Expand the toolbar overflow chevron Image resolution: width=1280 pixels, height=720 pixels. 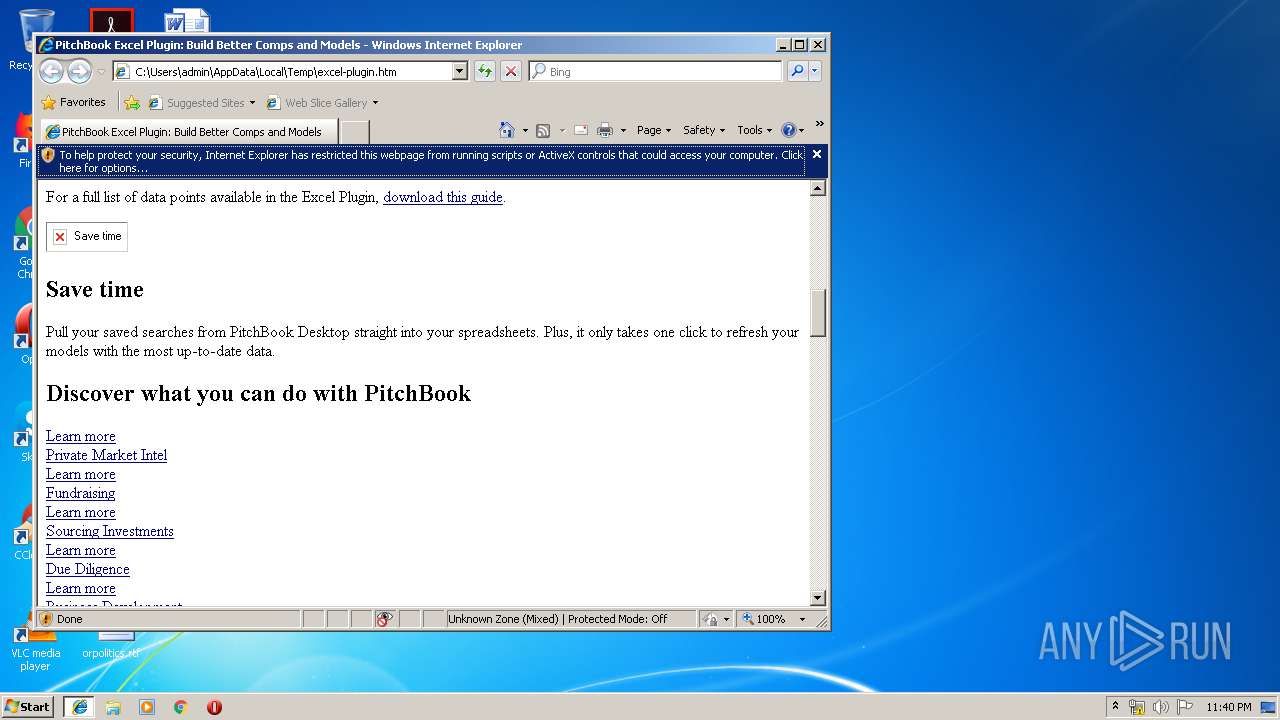click(x=819, y=125)
